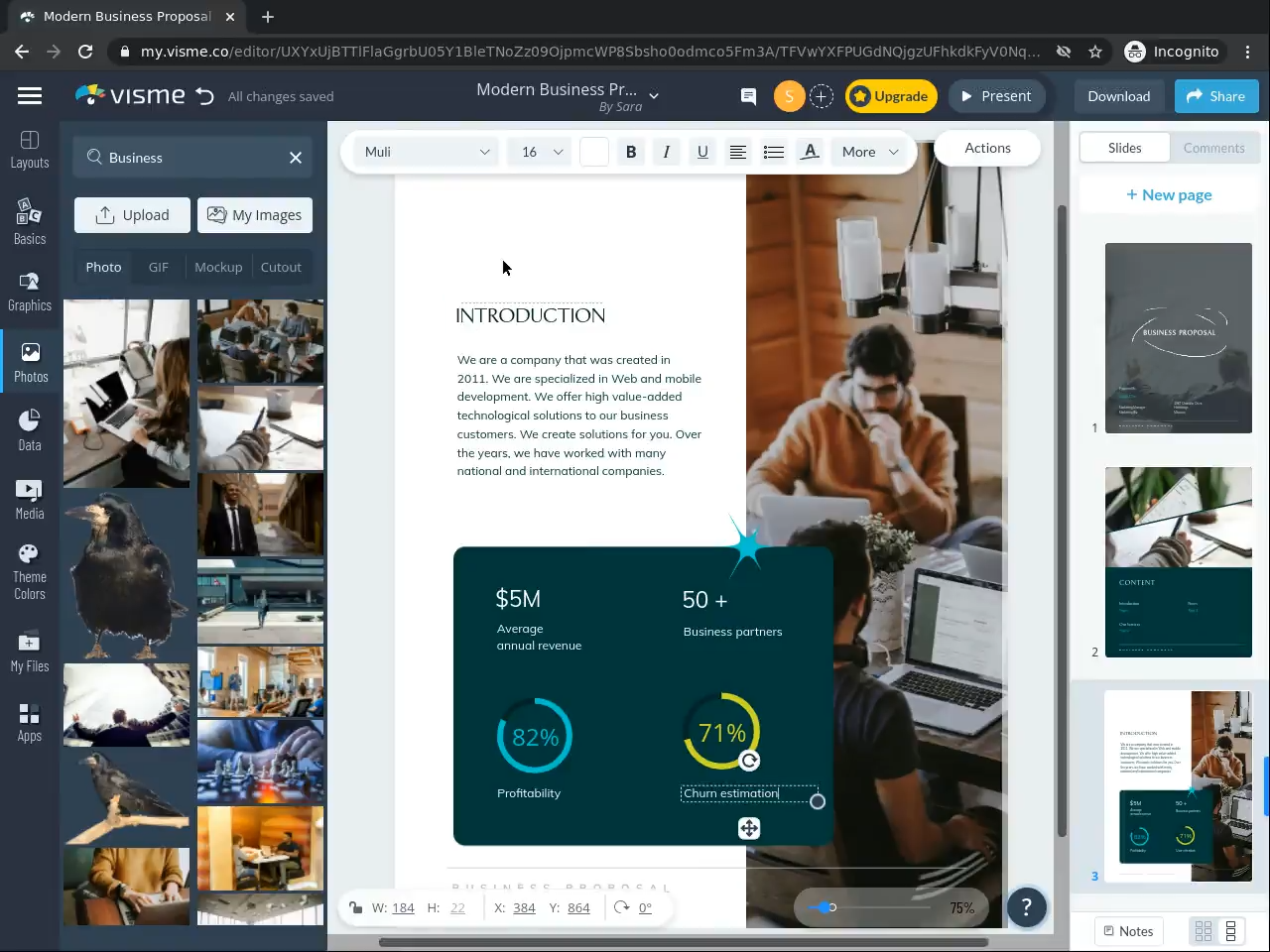Open the browser three-dot menu
This screenshot has width=1270, height=952.
click(x=1249, y=52)
